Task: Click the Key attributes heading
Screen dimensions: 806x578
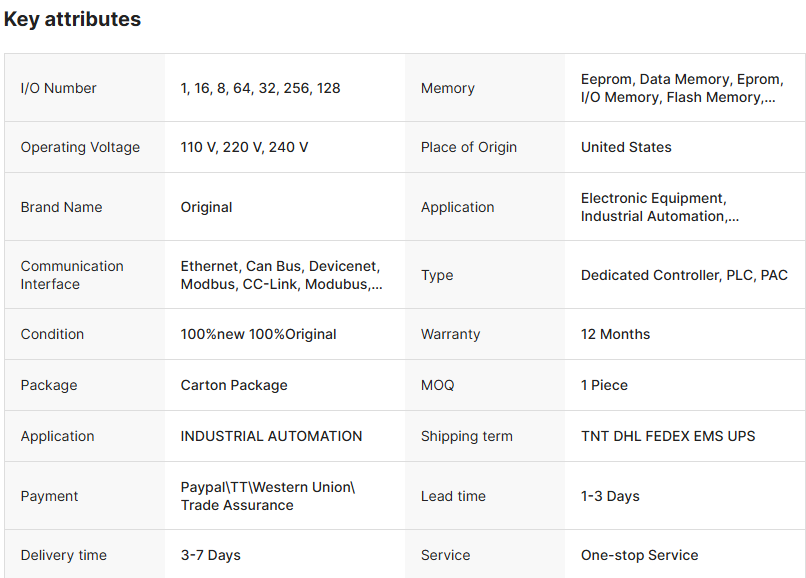Action: point(72,19)
